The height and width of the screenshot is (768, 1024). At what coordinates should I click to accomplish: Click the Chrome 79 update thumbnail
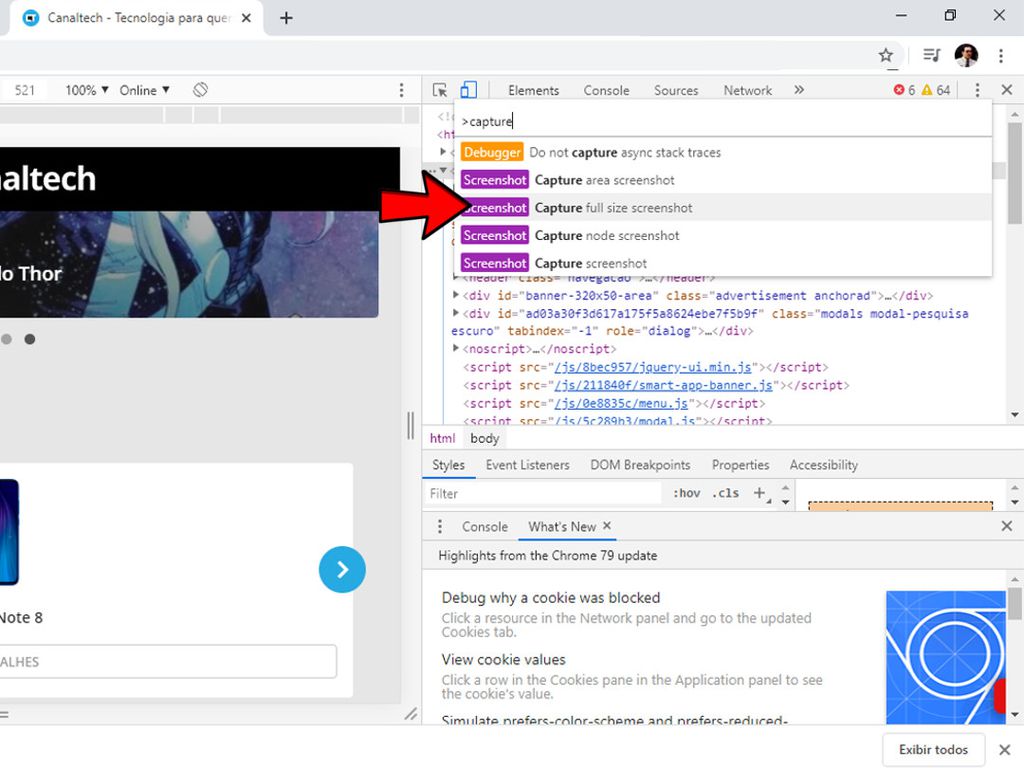pos(946,657)
